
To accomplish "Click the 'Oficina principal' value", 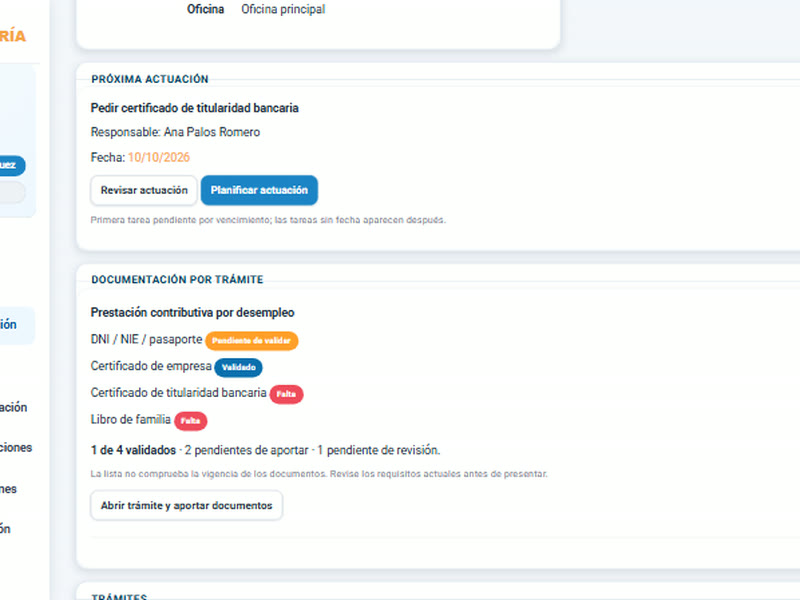I will 283,9.
